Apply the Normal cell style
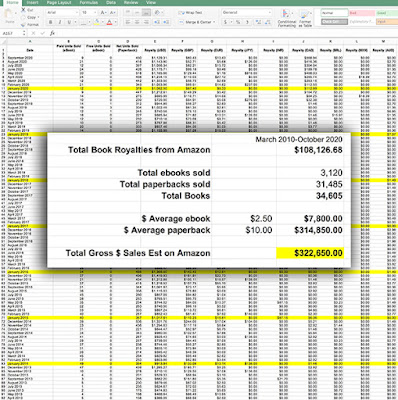Image resolution: width=398 pixels, height=400 pixels. click(334, 13)
